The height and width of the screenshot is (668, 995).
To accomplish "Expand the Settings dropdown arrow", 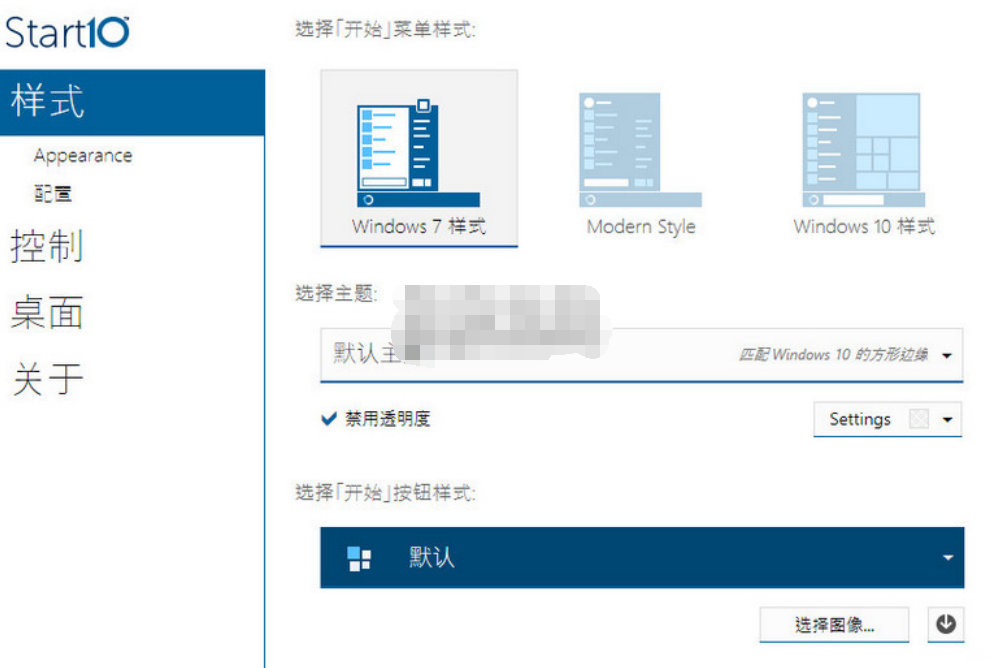I will click(947, 419).
